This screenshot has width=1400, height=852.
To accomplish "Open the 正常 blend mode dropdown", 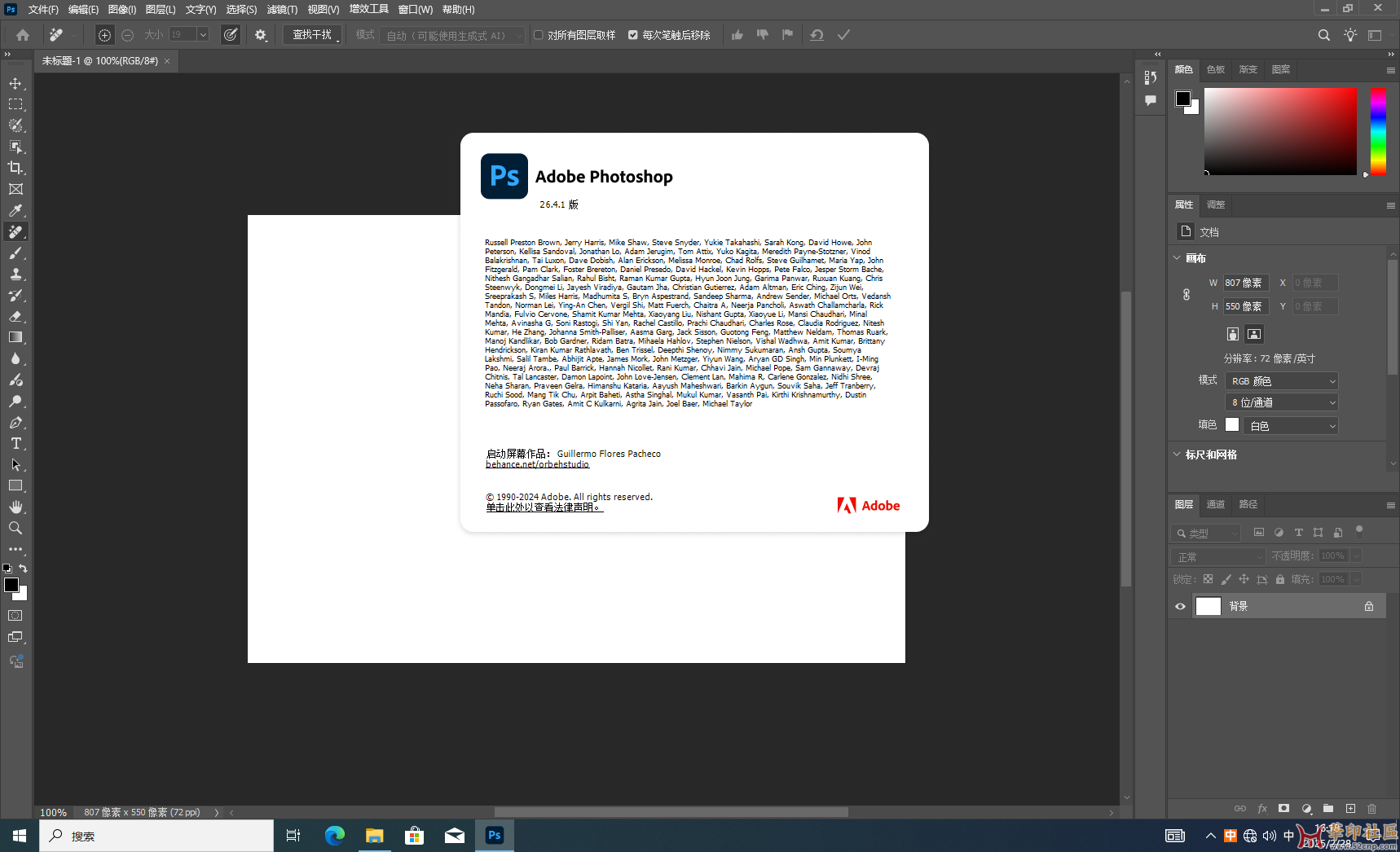I will [x=1218, y=556].
